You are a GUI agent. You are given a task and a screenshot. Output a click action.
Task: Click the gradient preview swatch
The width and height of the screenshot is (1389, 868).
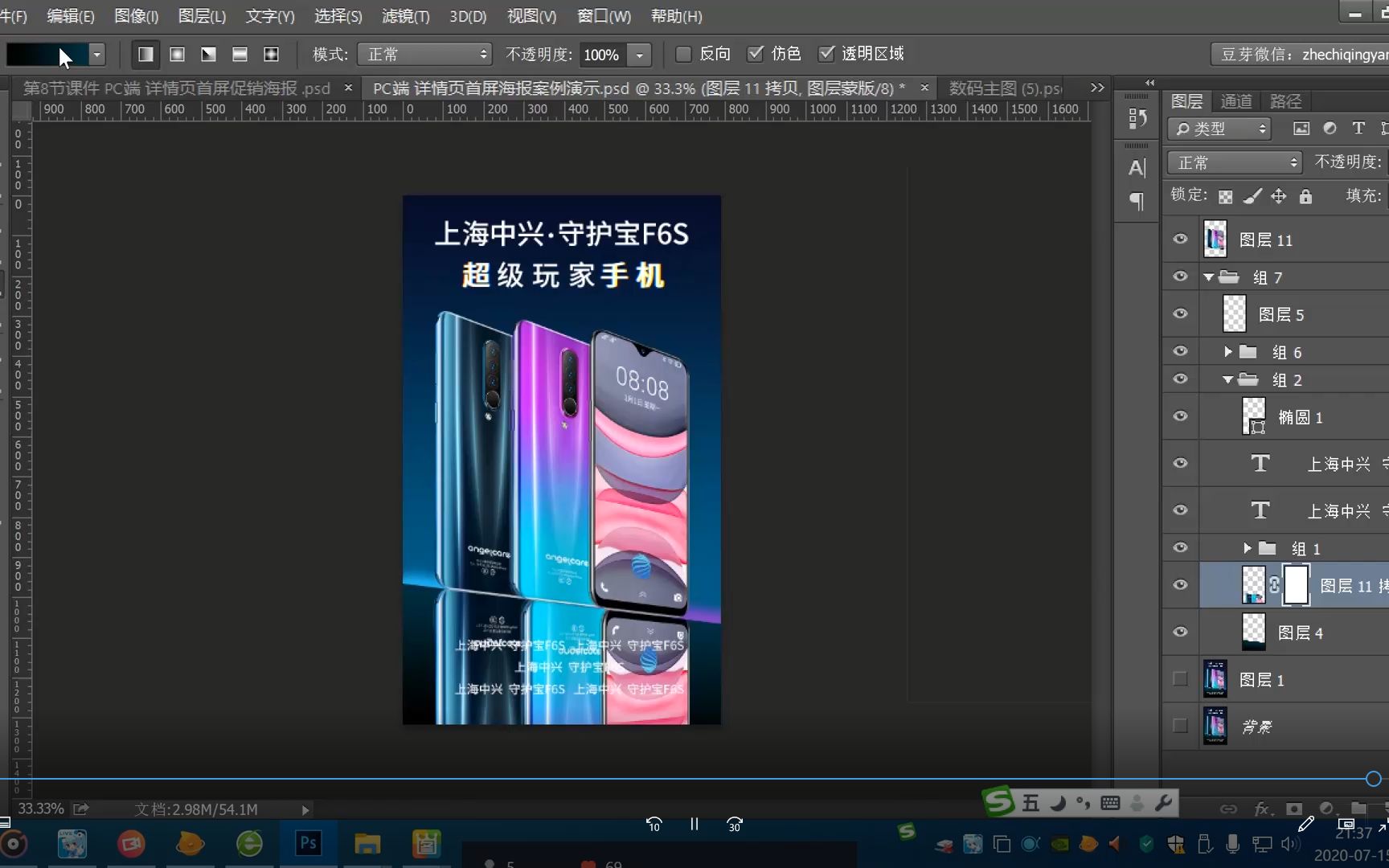47,54
